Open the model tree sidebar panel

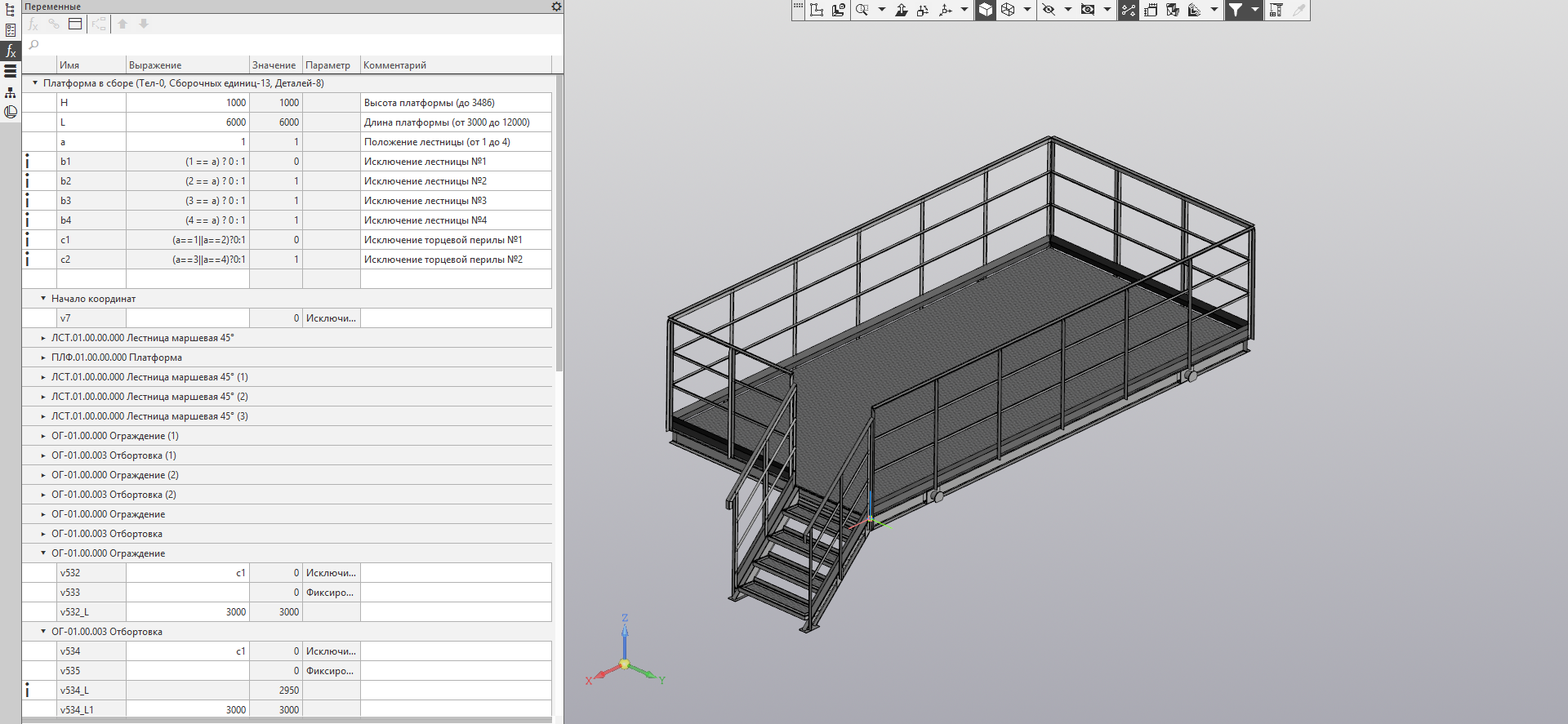click(x=11, y=10)
